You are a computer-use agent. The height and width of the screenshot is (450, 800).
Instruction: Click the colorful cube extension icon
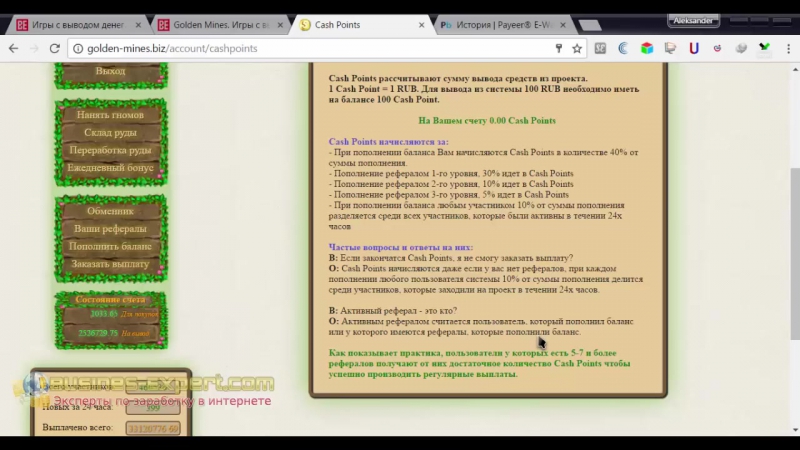647,48
